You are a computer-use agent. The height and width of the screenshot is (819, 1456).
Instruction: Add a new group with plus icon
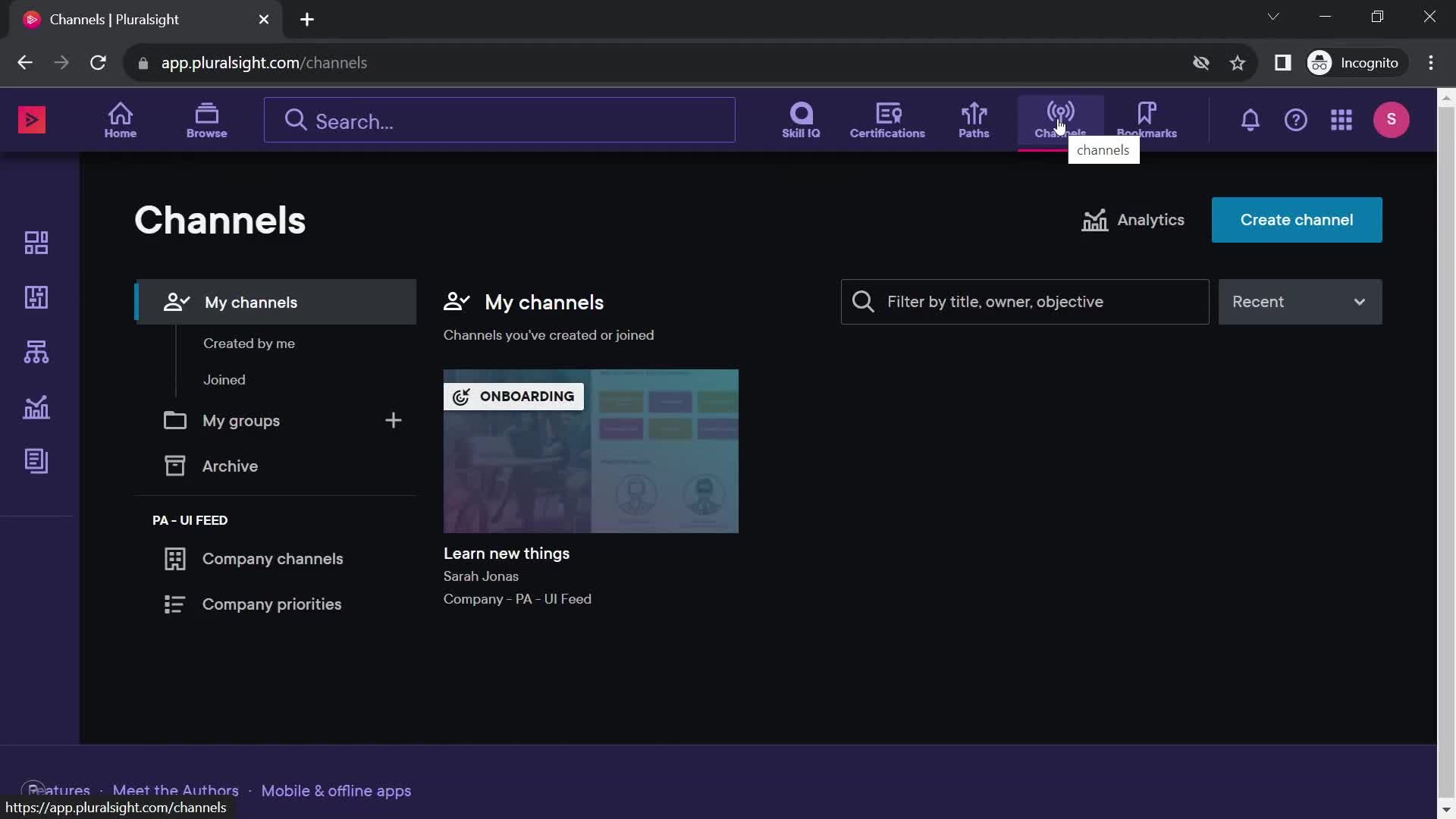point(393,420)
